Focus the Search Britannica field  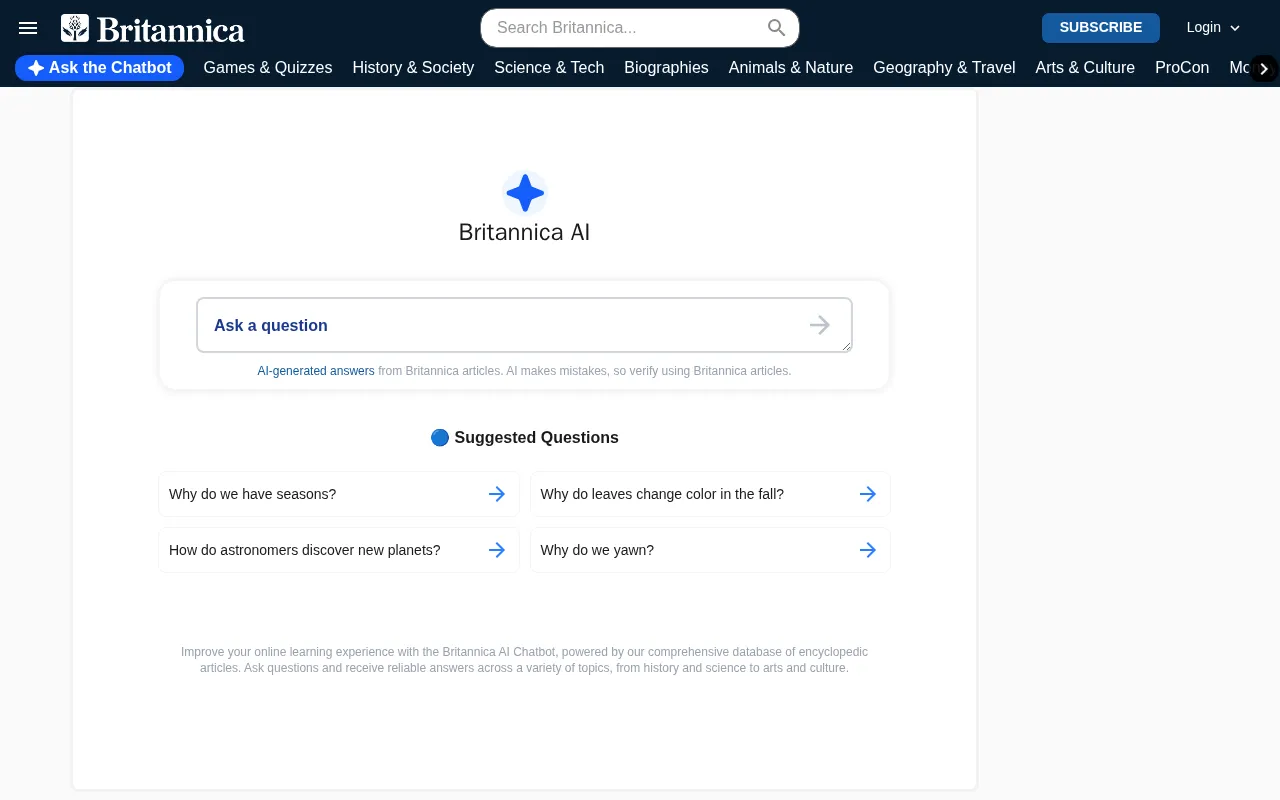(640, 28)
